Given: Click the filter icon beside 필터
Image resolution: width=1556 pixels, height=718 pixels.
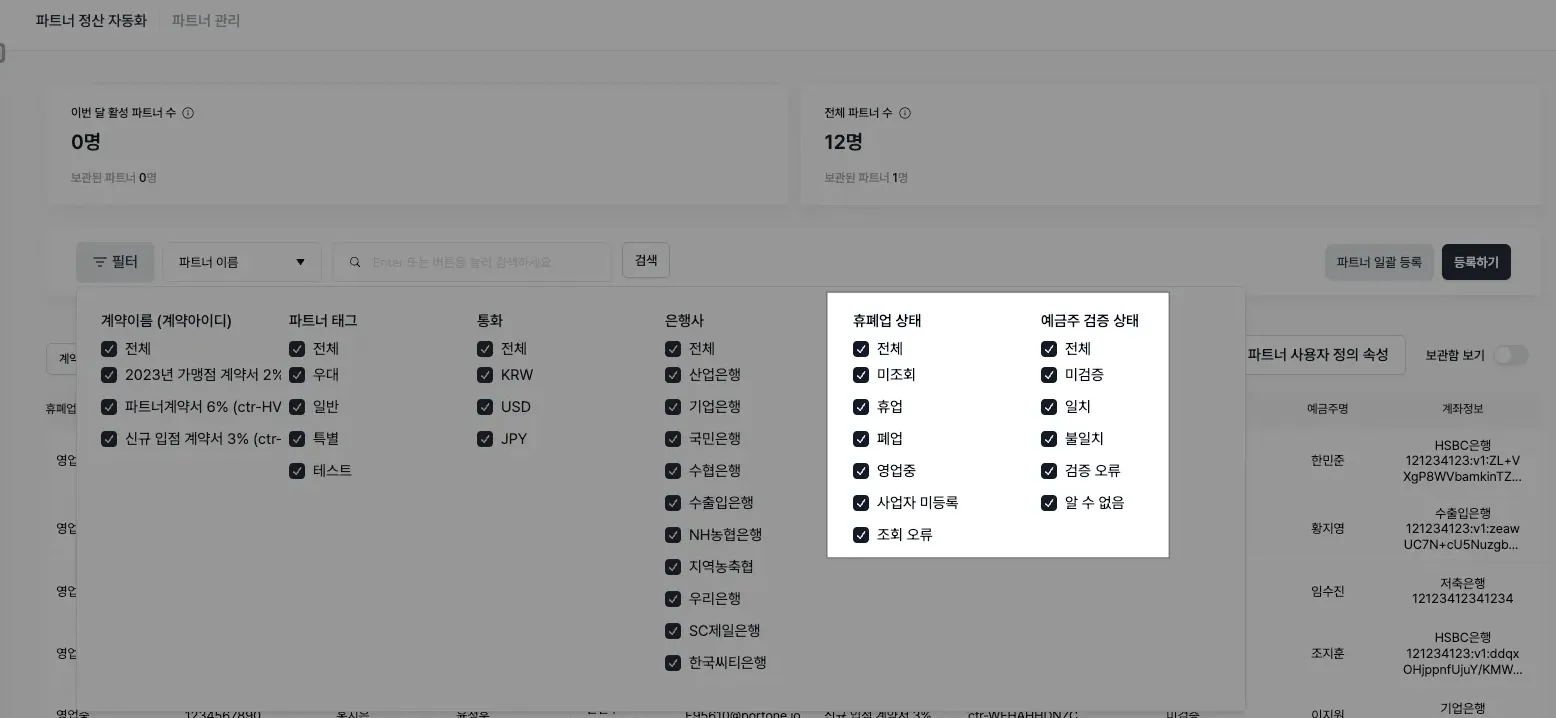Looking at the screenshot, I should tap(100, 261).
